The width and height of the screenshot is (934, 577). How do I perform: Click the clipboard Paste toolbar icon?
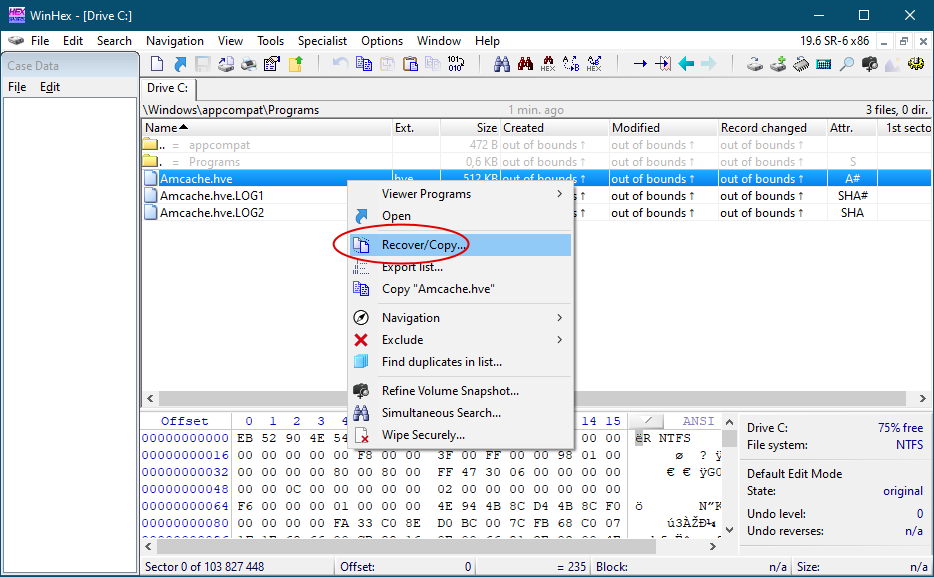pyautogui.click(x=410, y=64)
